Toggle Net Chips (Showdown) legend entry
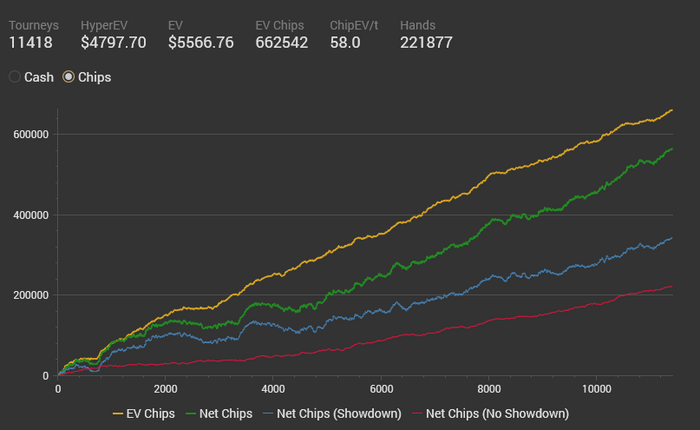This screenshot has height=430, width=700. tap(332, 413)
